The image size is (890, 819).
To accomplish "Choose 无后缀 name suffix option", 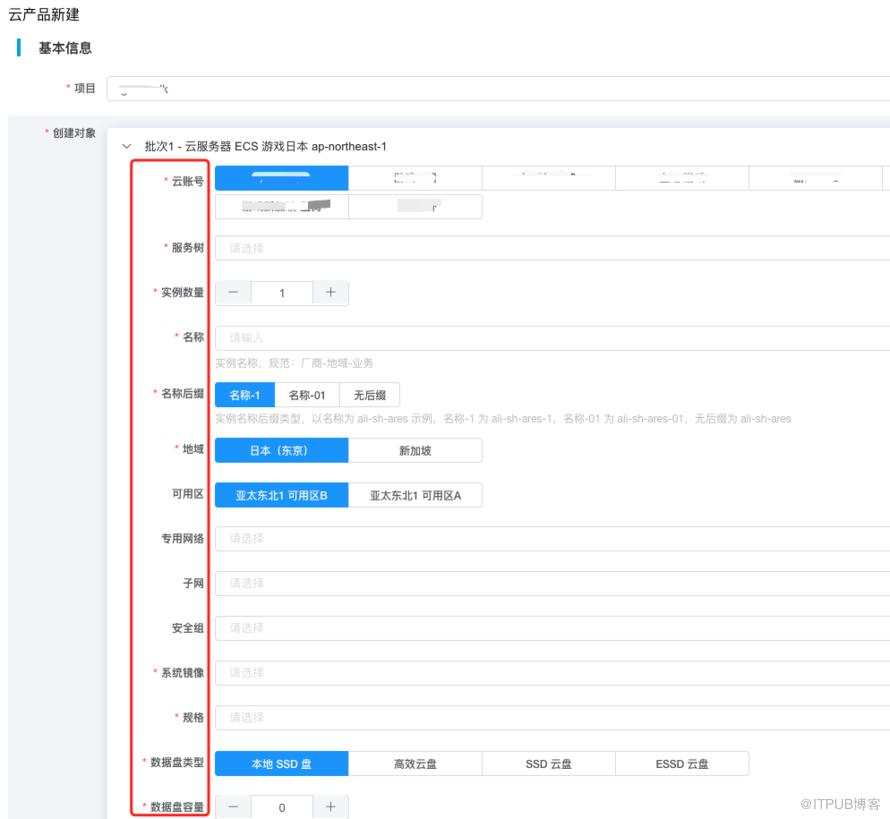I will coord(369,395).
